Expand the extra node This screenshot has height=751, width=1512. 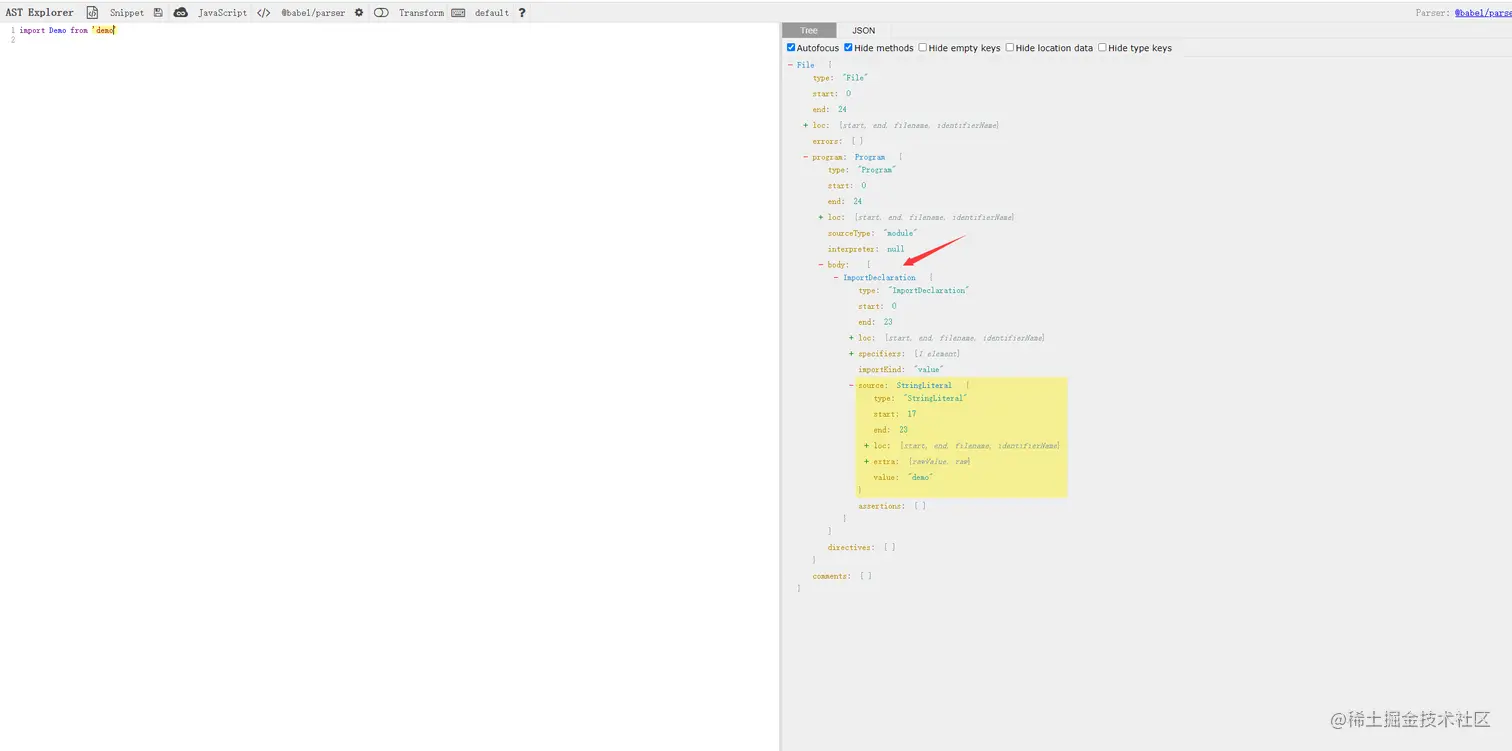866,462
